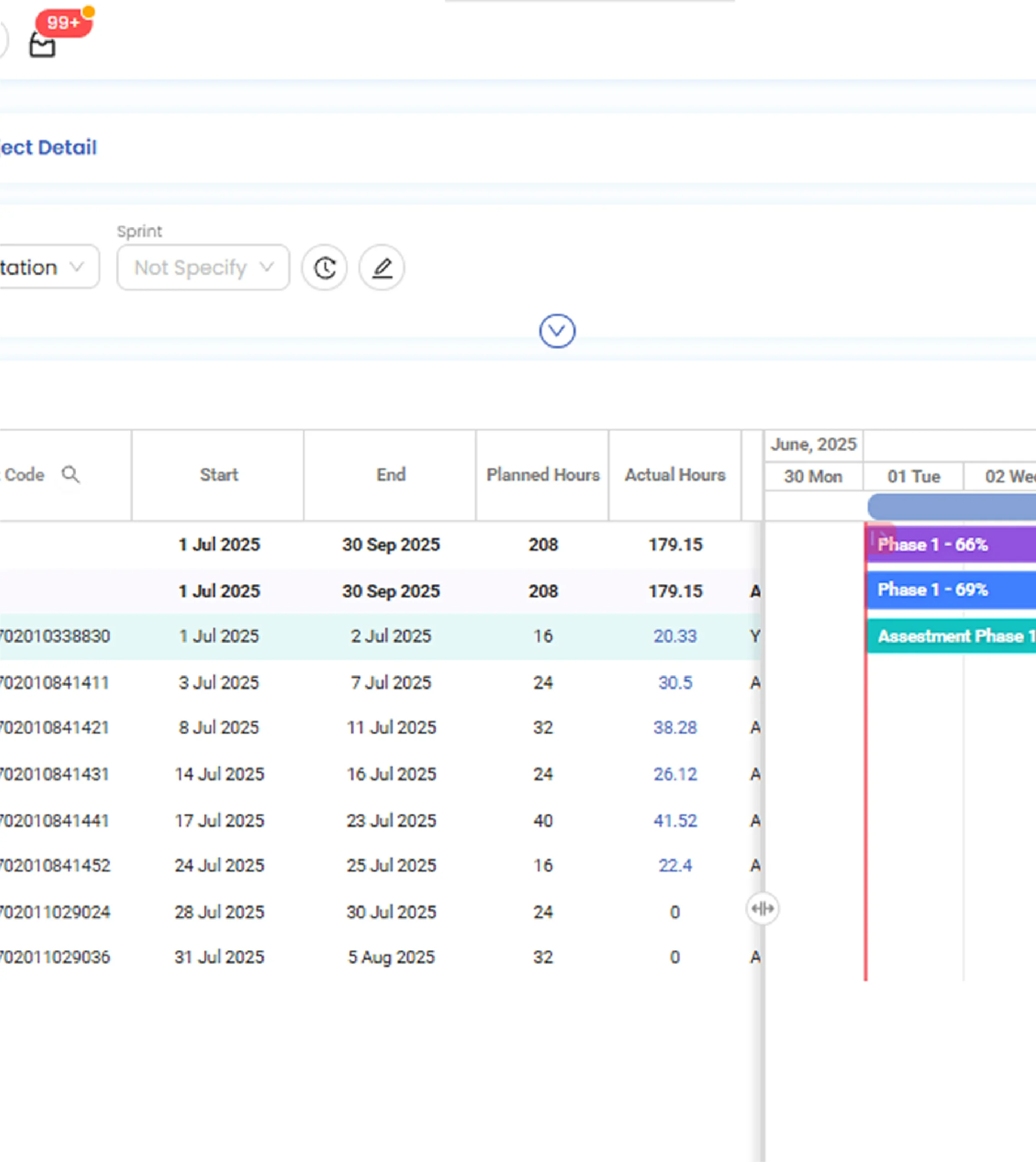Click the 'Start' column header

pos(219,474)
